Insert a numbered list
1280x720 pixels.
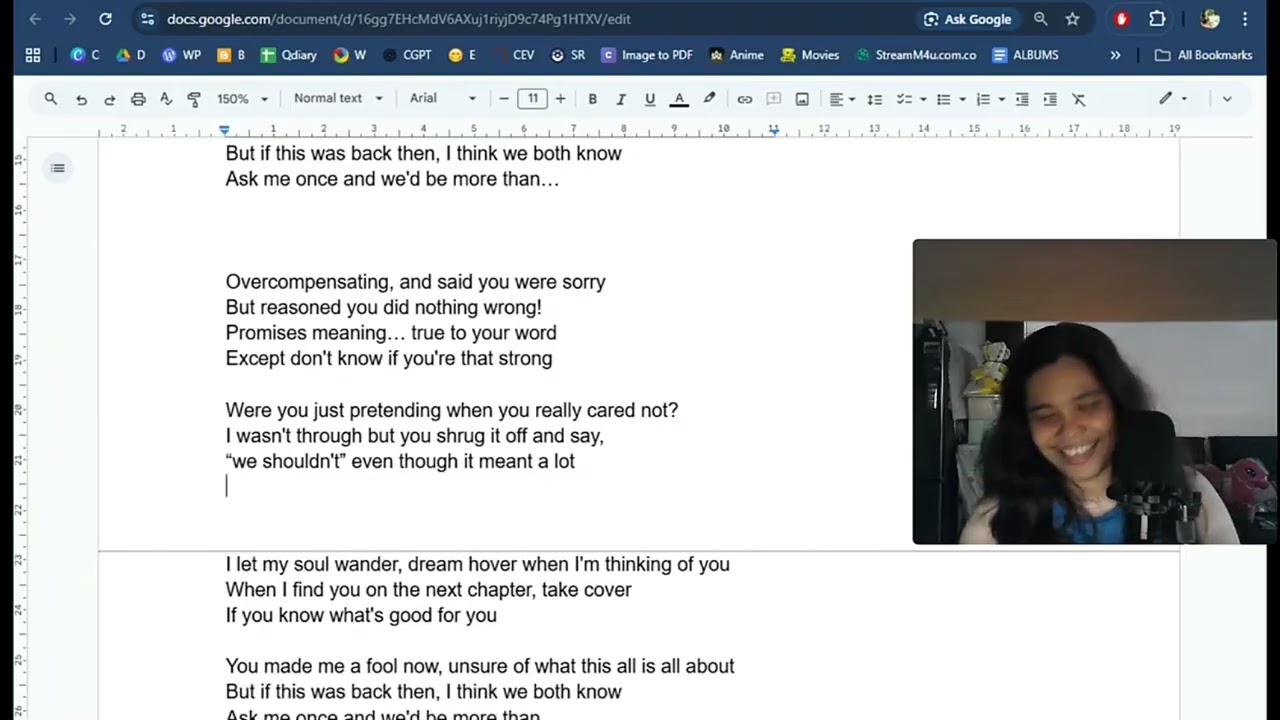(x=983, y=99)
